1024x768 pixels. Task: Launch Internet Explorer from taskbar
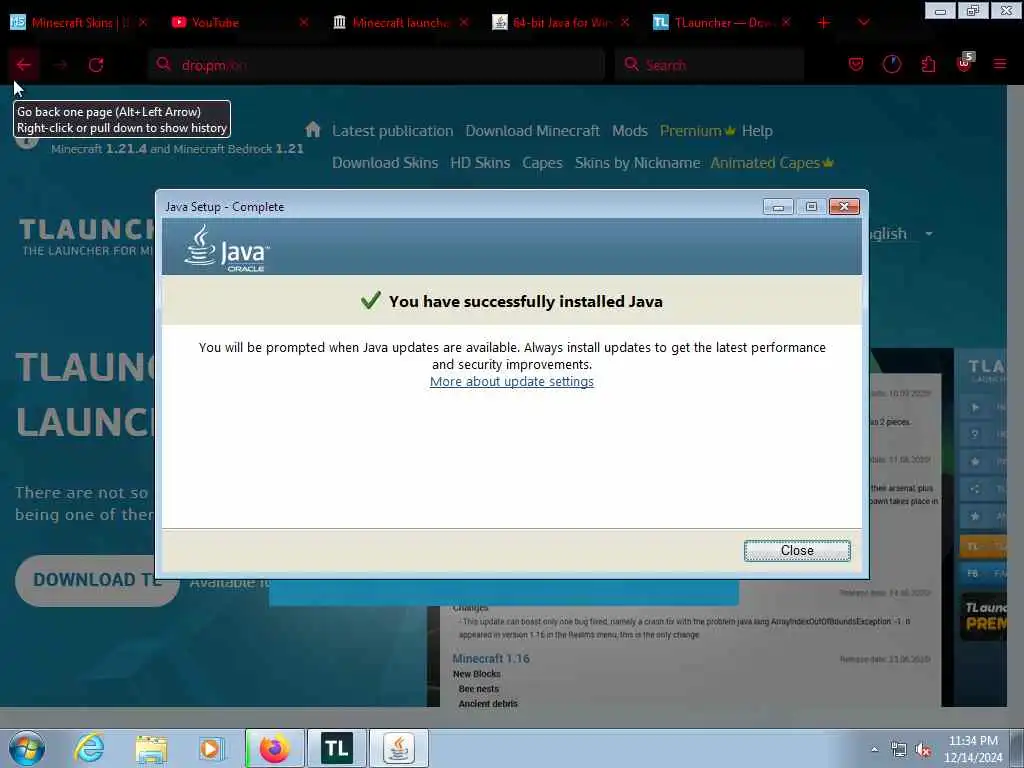[89, 748]
